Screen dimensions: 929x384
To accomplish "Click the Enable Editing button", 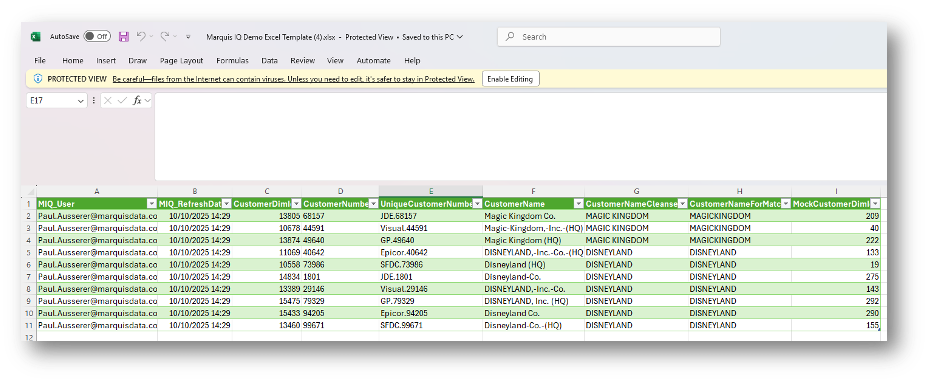I will (x=511, y=79).
